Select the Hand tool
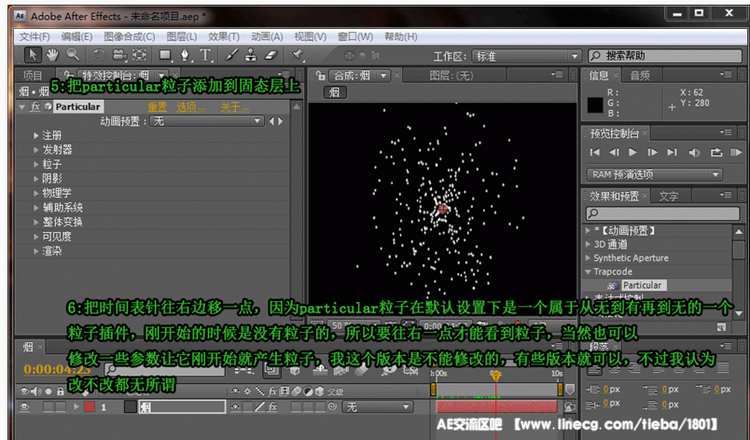The height and width of the screenshot is (440, 750). pyautogui.click(x=52, y=55)
